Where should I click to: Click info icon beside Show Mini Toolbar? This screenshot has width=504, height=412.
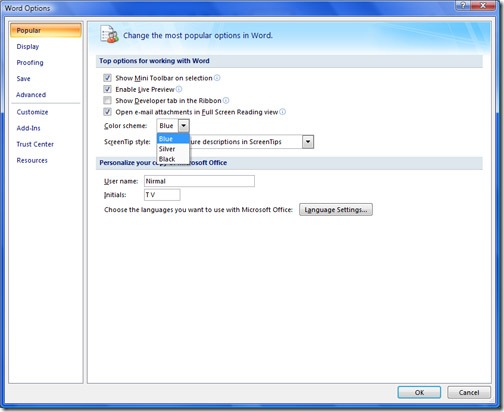pyautogui.click(x=217, y=78)
